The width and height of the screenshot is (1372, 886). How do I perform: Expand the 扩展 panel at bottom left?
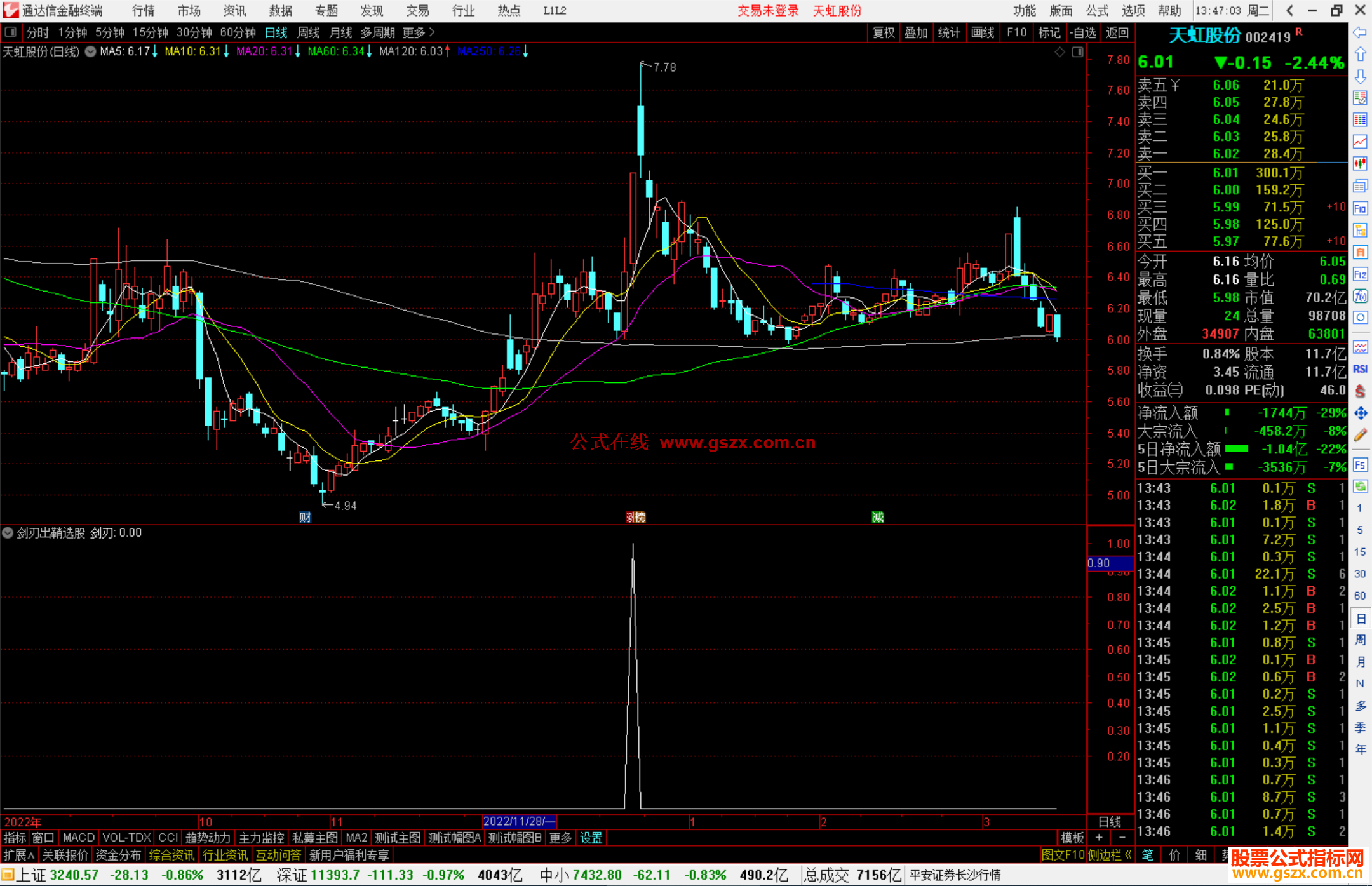(19, 855)
